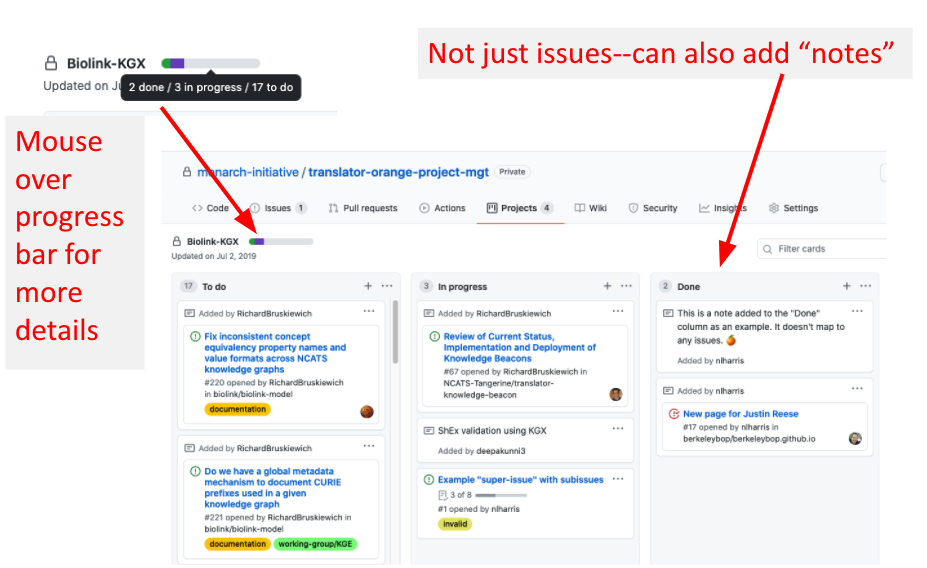
Task: Open issue Review of Current Status of Knowledge Beacons
Action: tap(520, 348)
